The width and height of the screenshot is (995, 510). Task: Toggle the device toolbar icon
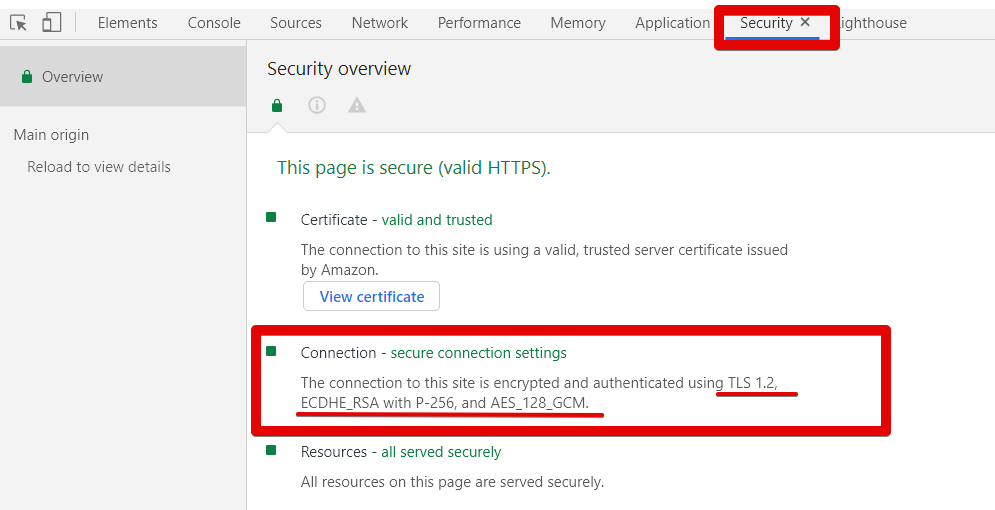51,23
